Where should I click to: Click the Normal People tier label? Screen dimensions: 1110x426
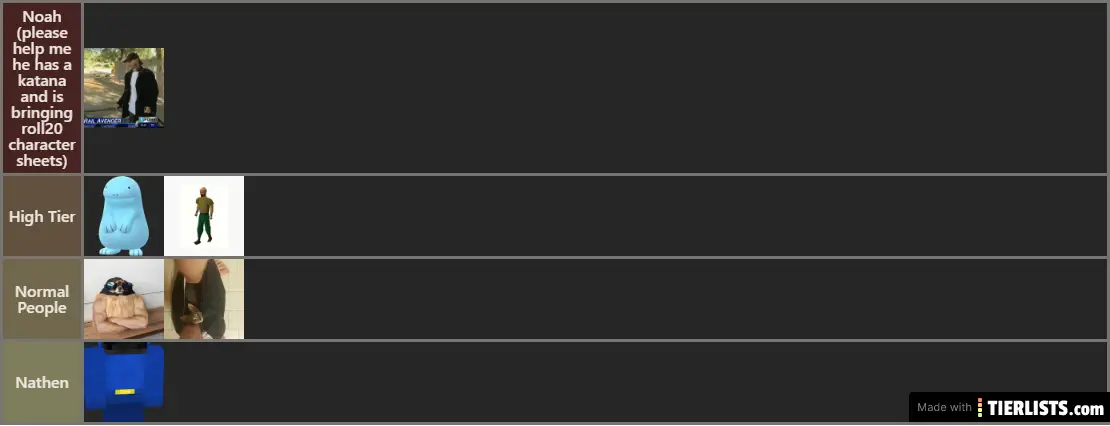coord(42,300)
